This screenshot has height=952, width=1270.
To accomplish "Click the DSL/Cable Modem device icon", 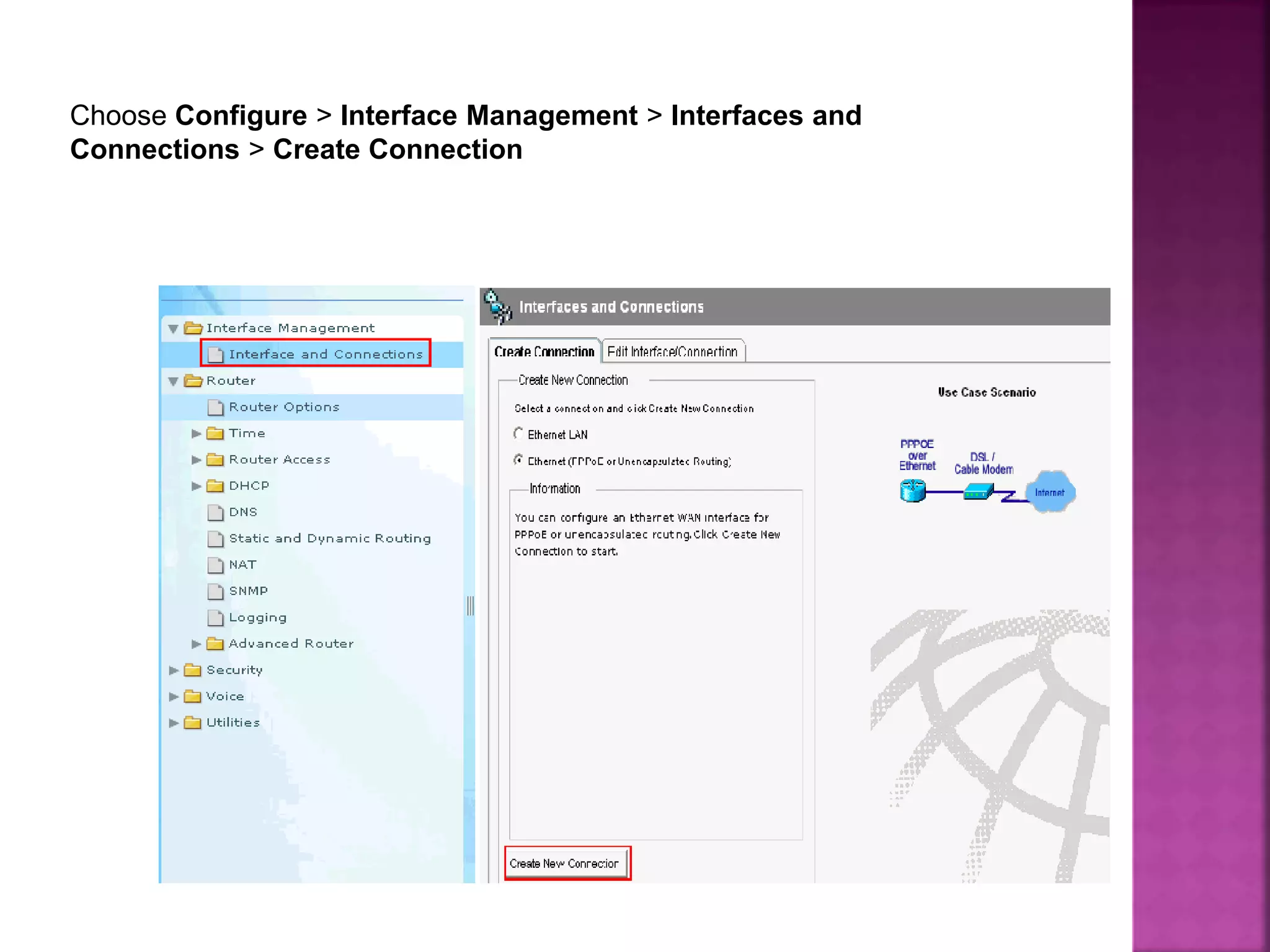I will point(979,493).
